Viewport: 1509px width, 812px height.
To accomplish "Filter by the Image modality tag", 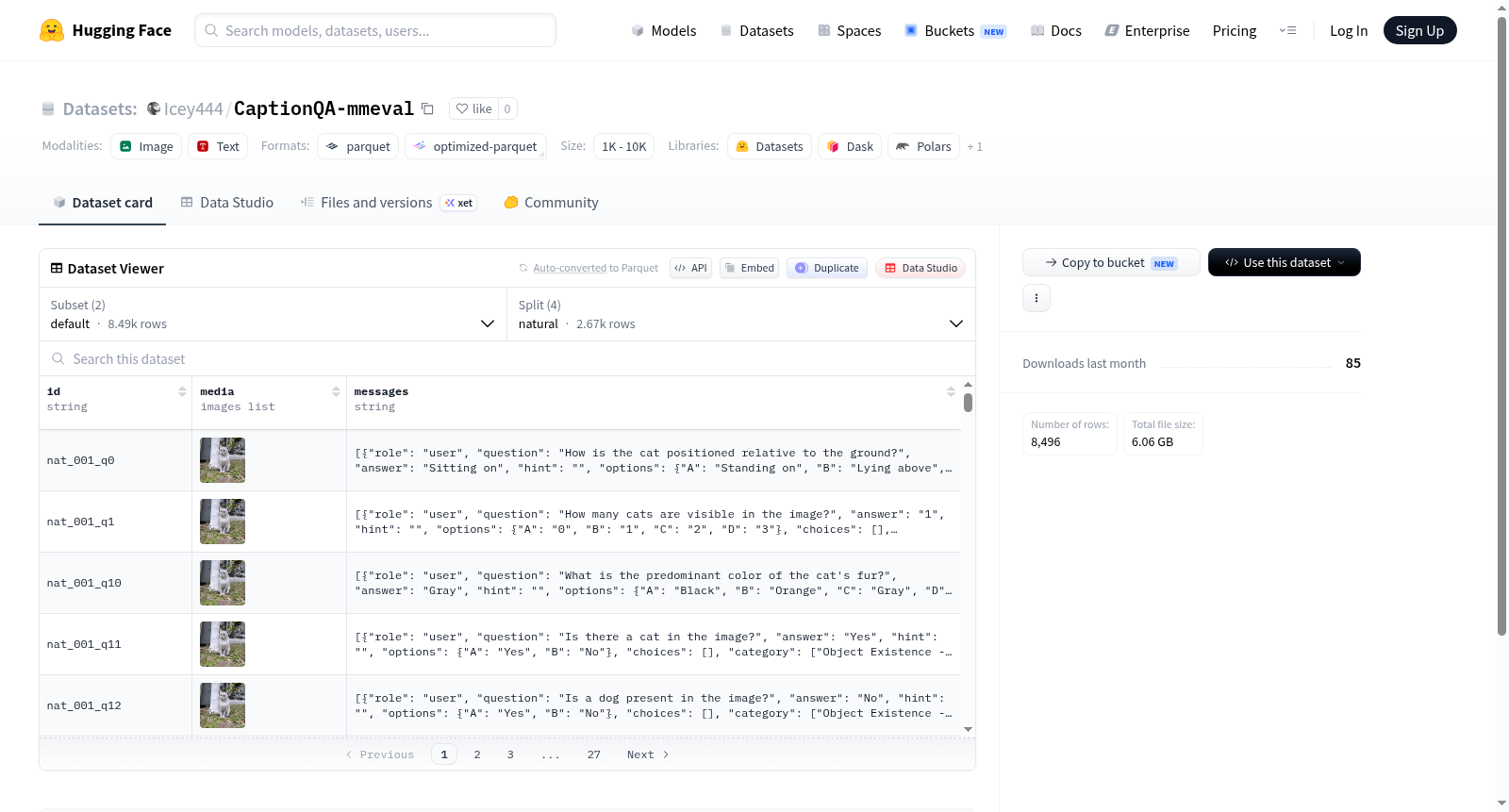I will click(x=146, y=146).
